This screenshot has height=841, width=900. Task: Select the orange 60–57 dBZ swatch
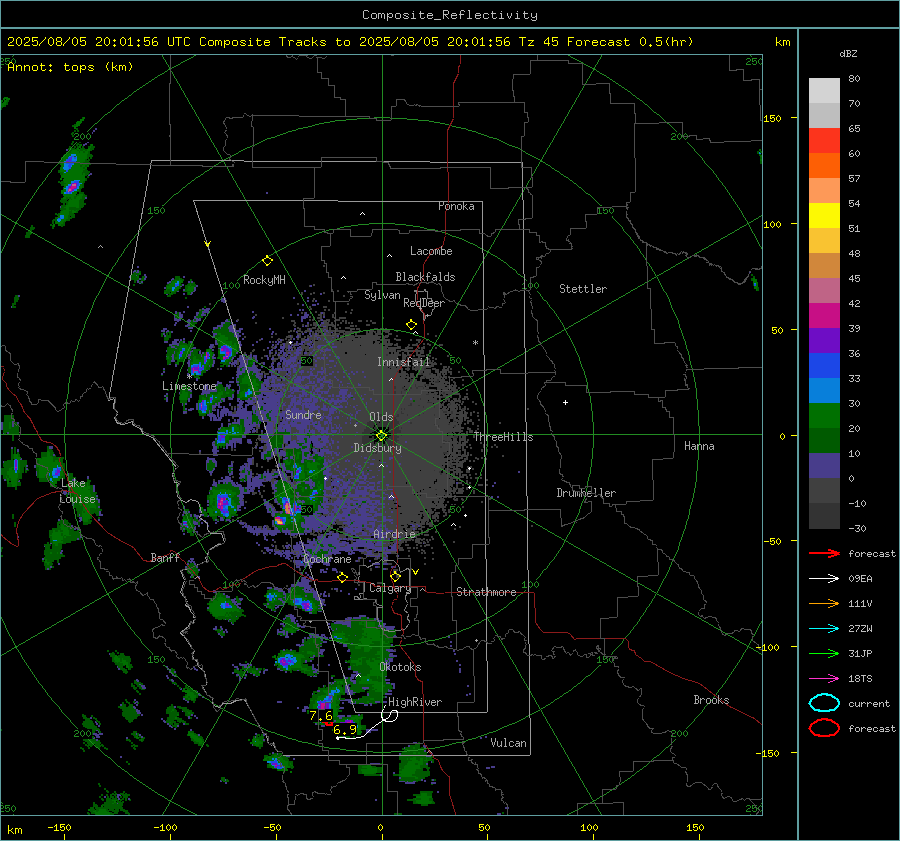[824, 165]
